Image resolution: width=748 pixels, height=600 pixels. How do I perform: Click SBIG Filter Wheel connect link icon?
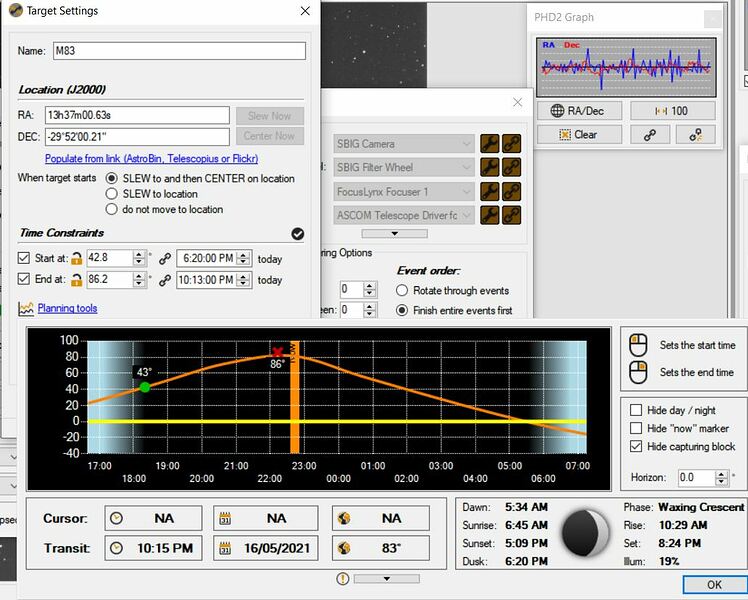pyautogui.click(x=511, y=168)
